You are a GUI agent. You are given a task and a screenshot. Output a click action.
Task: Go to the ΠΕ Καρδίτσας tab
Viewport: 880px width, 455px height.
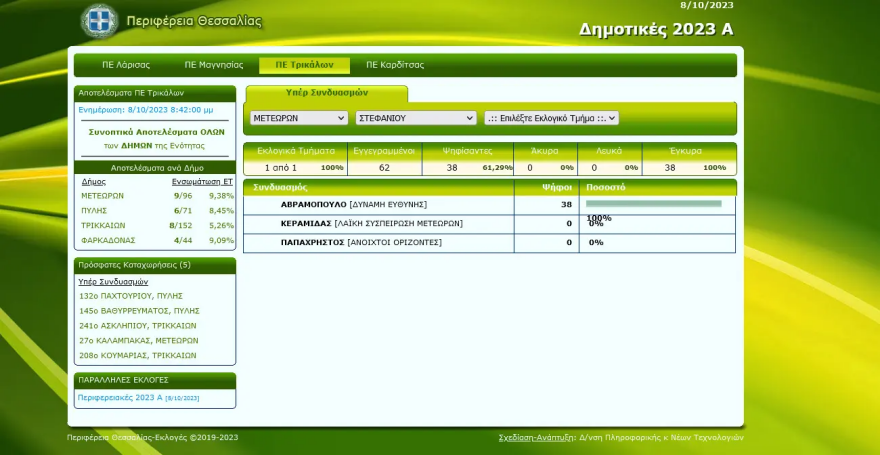(395, 65)
